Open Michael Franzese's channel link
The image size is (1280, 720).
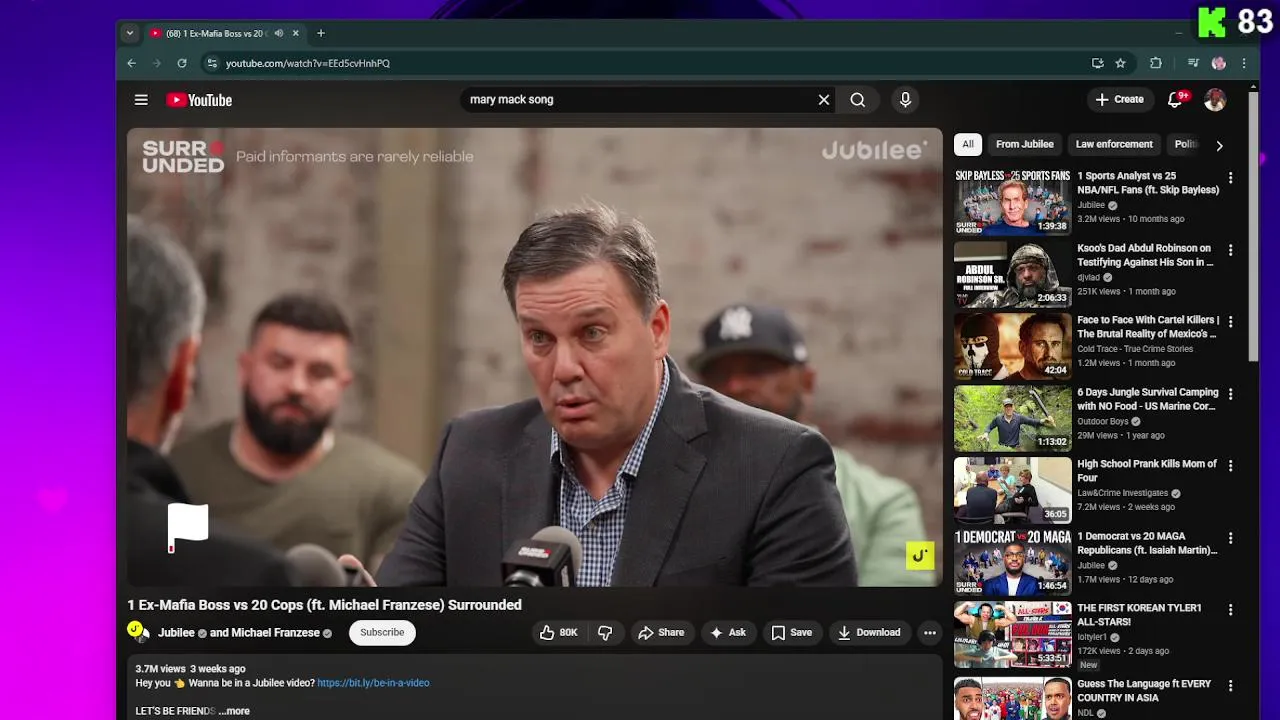pos(276,633)
